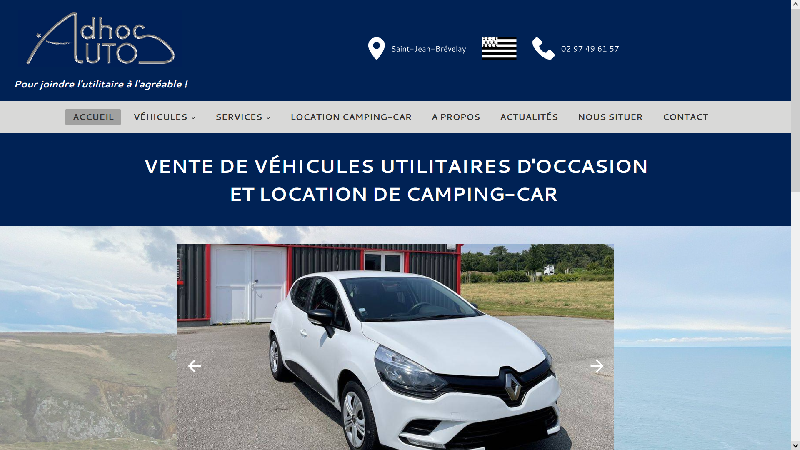This screenshot has width=800, height=450.
Task: Advance carousel with right arrow
Action: tap(596, 366)
